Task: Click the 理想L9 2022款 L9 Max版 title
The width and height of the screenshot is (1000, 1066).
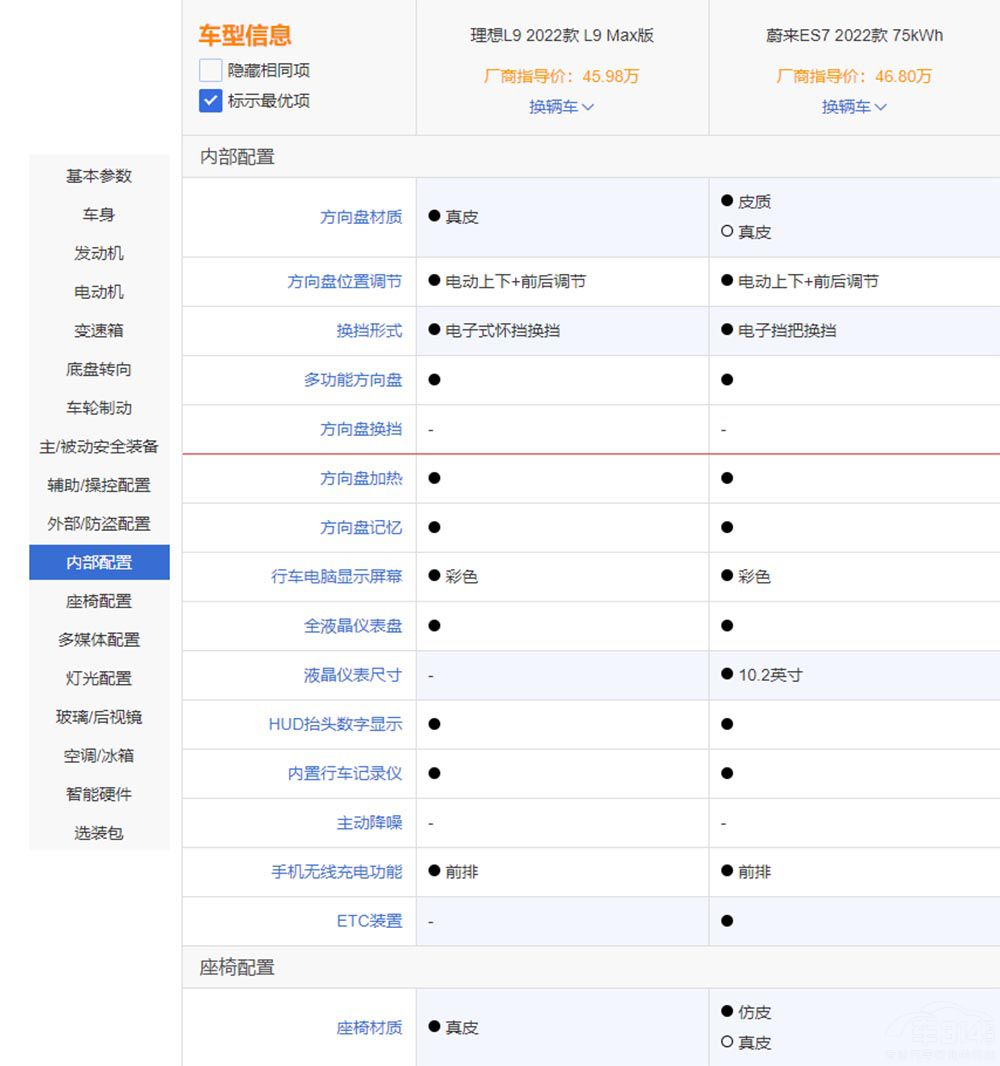Action: click(x=562, y=35)
